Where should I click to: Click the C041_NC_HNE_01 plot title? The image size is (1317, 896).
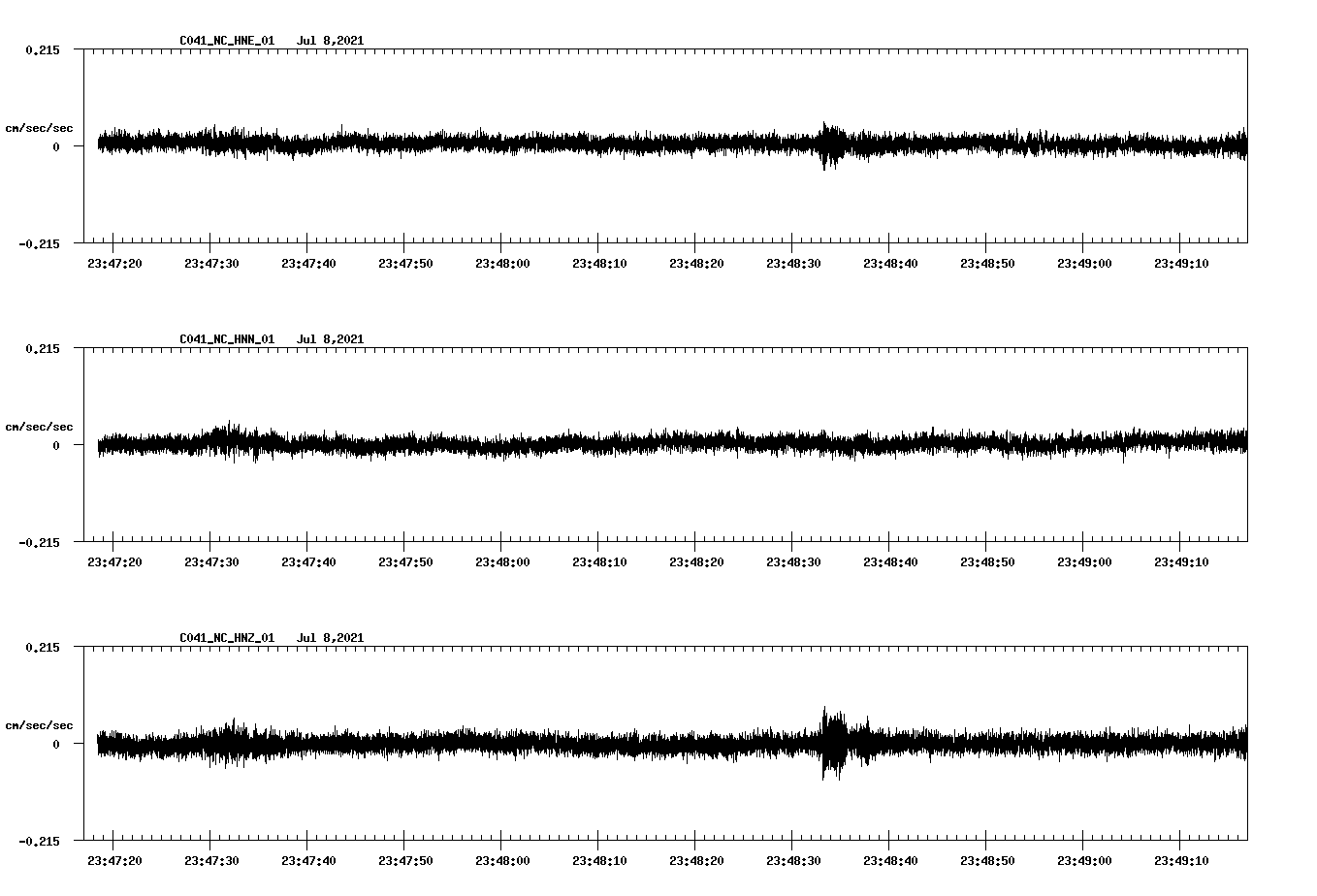227,41
